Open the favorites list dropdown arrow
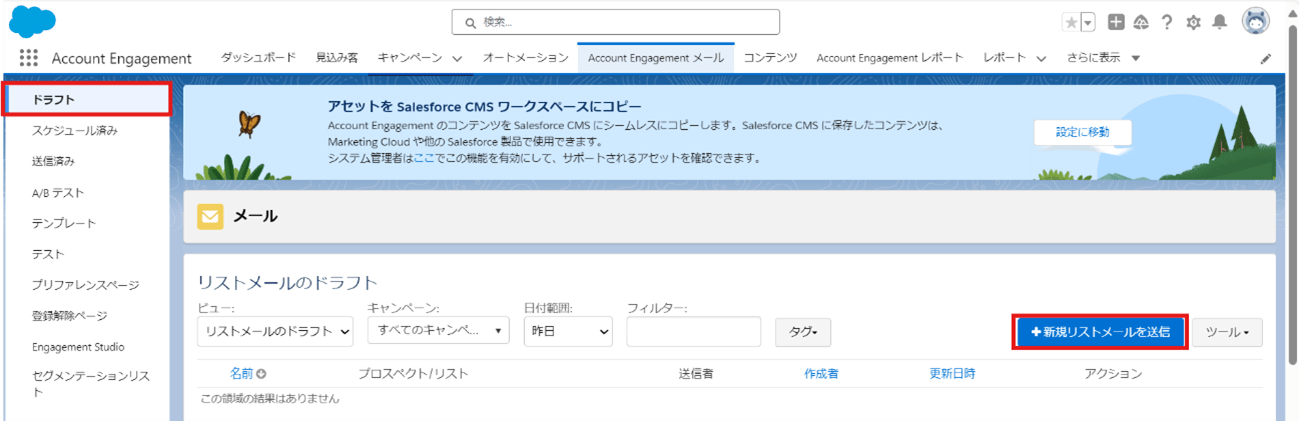1299x421 pixels. [1088, 22]
